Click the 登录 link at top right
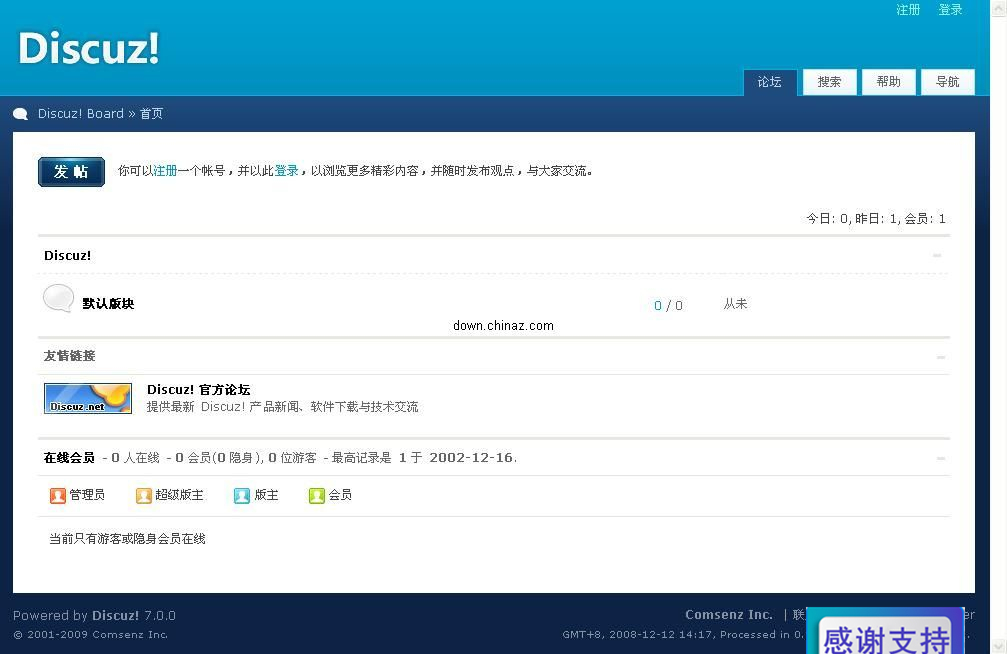 click(x=950, y=10)
